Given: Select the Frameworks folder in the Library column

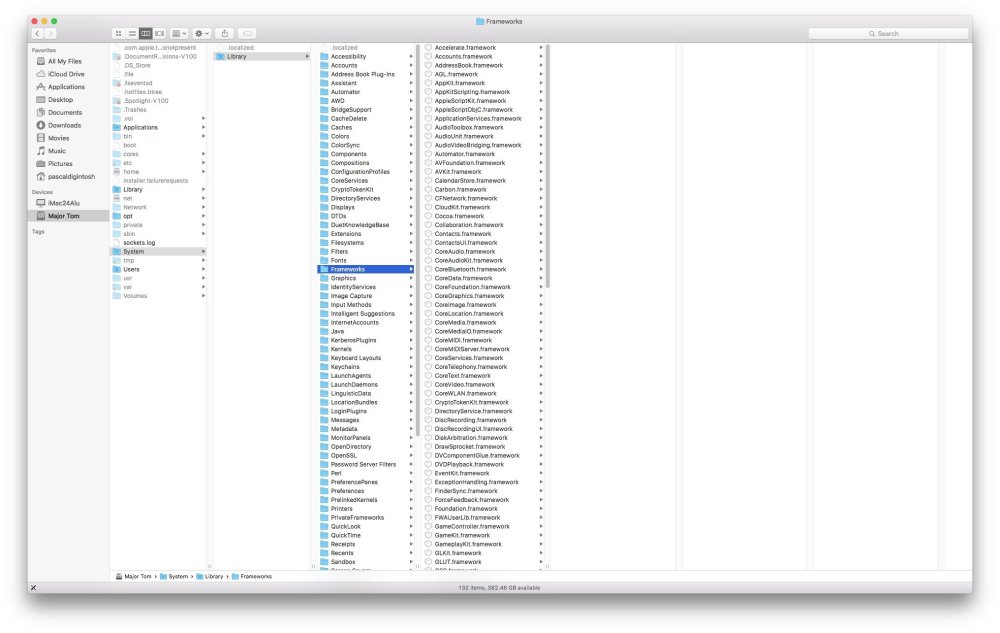Looking at the screenshot, I should [366, 269].
